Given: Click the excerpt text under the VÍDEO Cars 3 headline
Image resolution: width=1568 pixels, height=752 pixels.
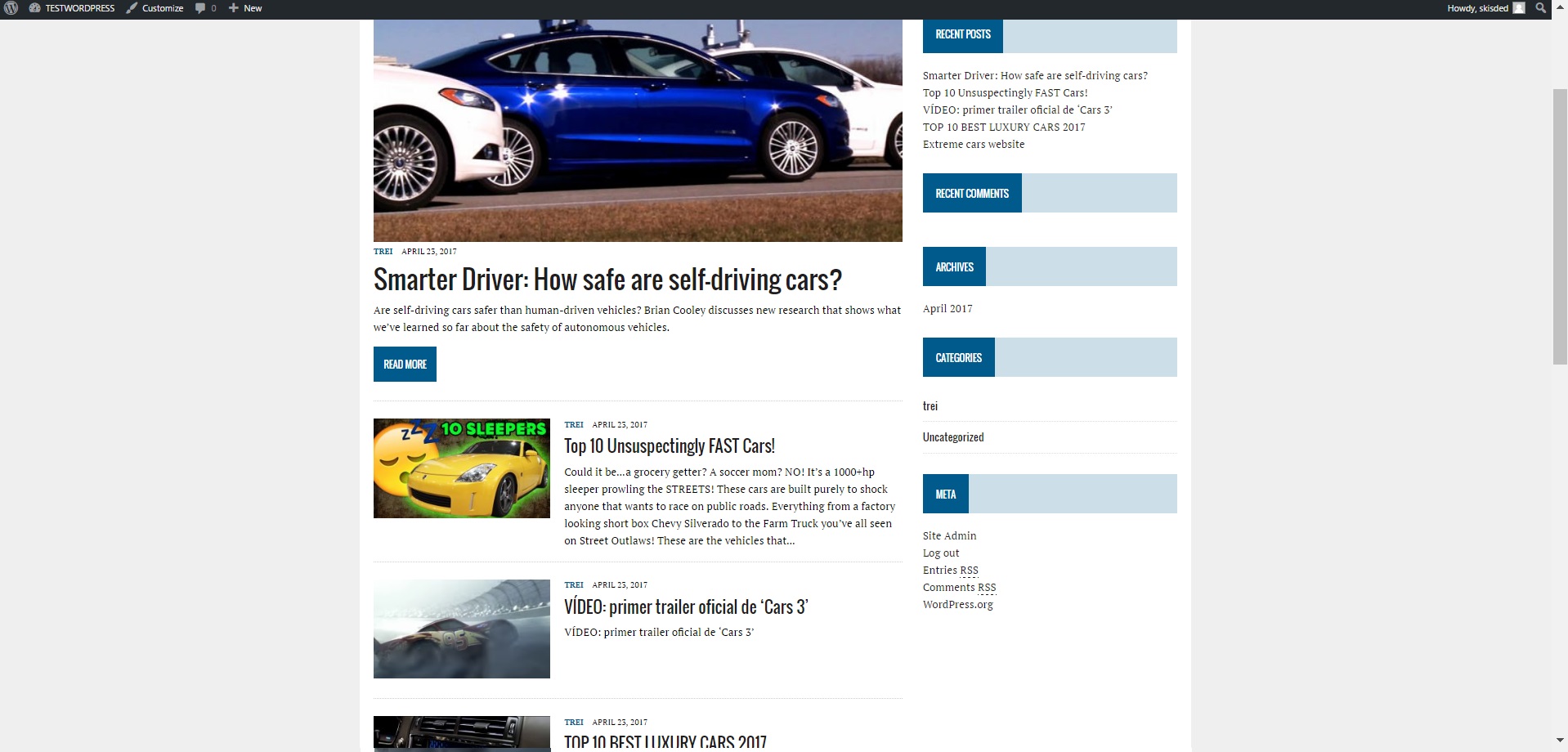Looking at the screenshot, I should click(x=659, y=633).
